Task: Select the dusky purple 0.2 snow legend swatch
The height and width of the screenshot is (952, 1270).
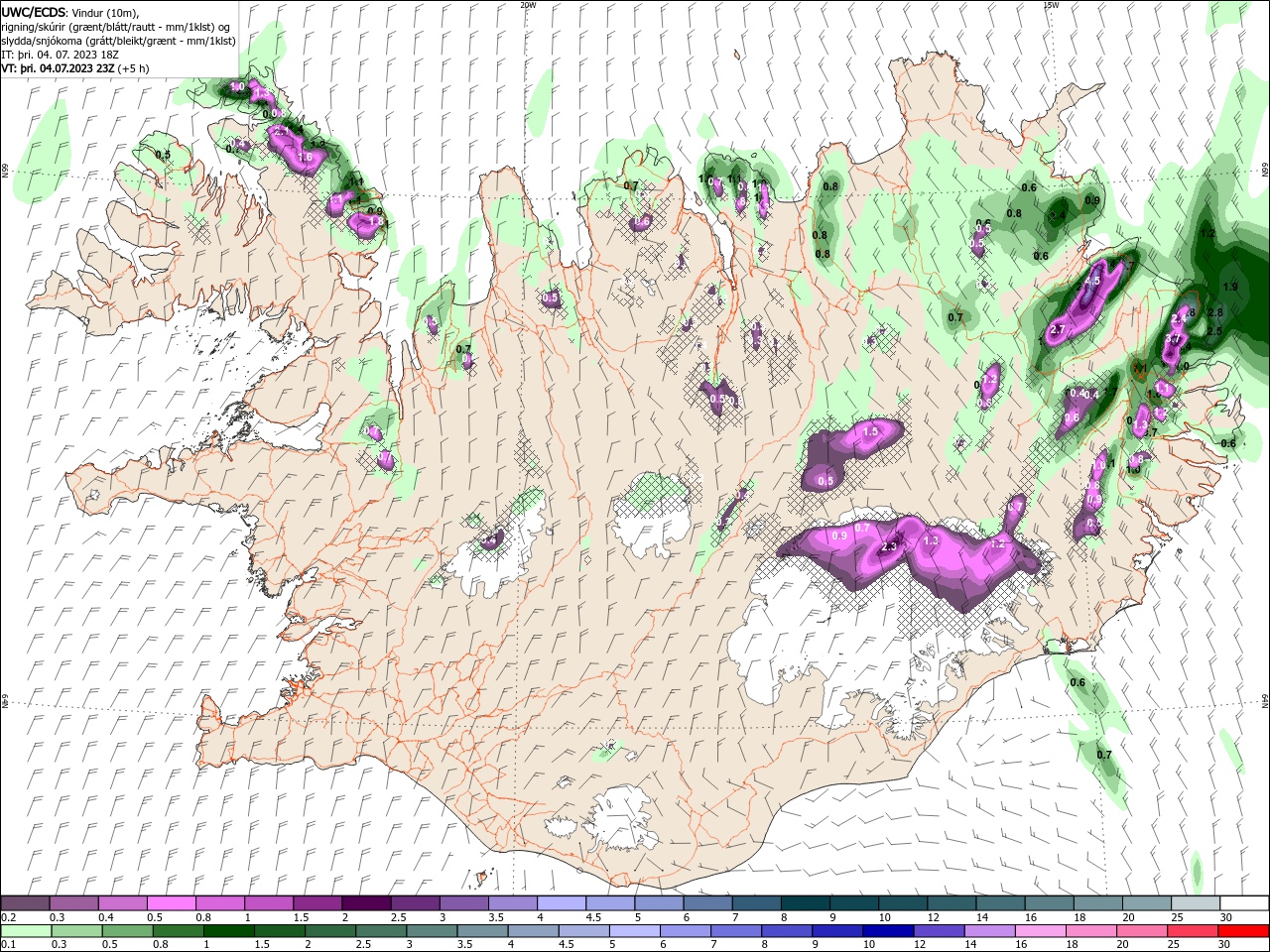Action: click(x=26, y=903)
